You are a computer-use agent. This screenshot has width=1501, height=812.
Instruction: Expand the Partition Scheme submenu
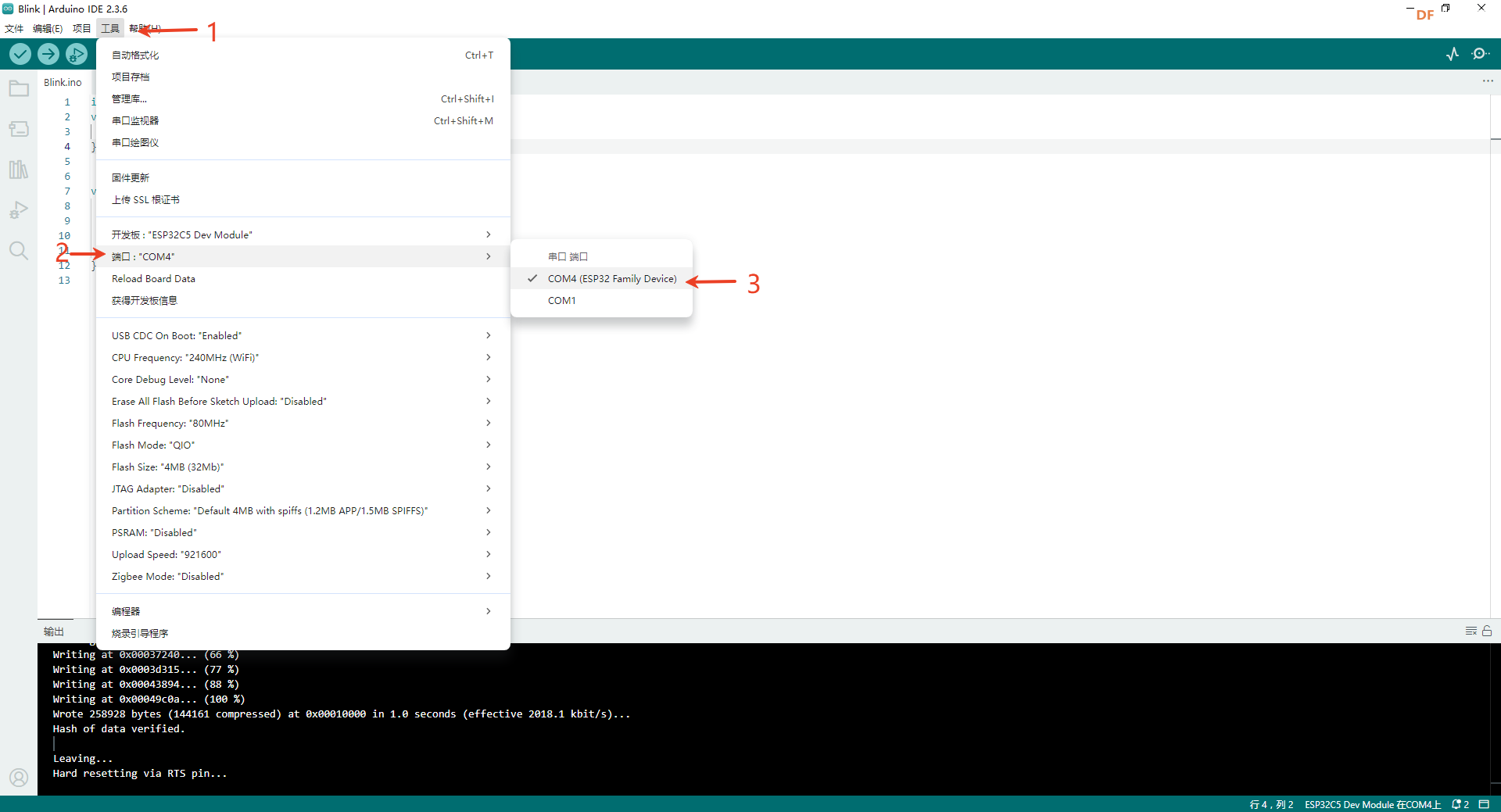point(302,511)
